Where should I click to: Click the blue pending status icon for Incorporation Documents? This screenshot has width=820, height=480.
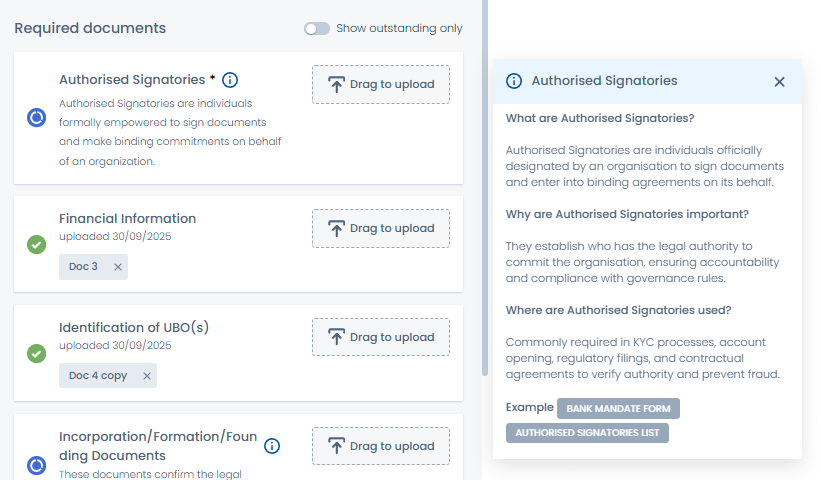point(36,465)
